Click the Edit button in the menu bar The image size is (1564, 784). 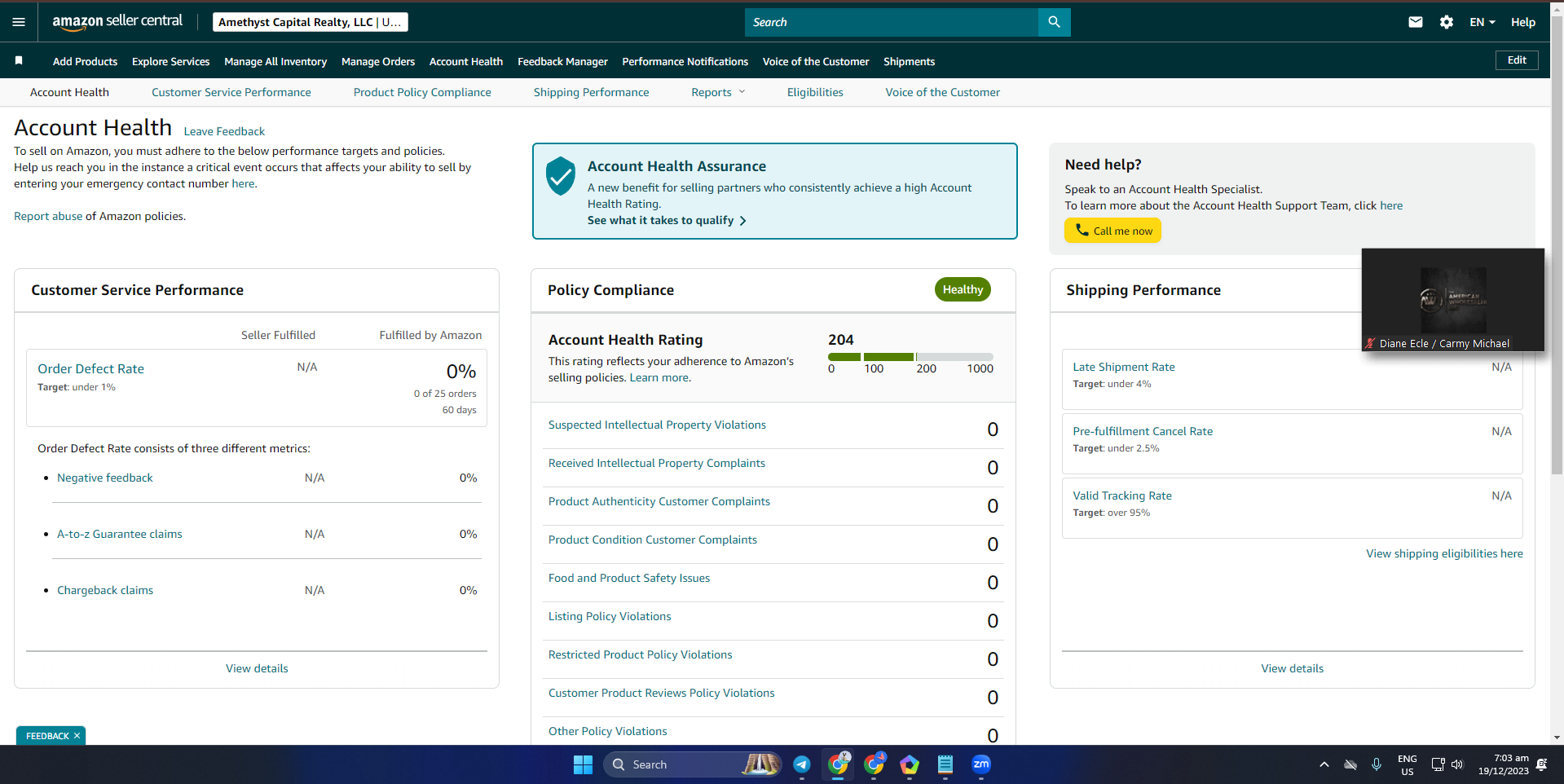(1517, 60)
